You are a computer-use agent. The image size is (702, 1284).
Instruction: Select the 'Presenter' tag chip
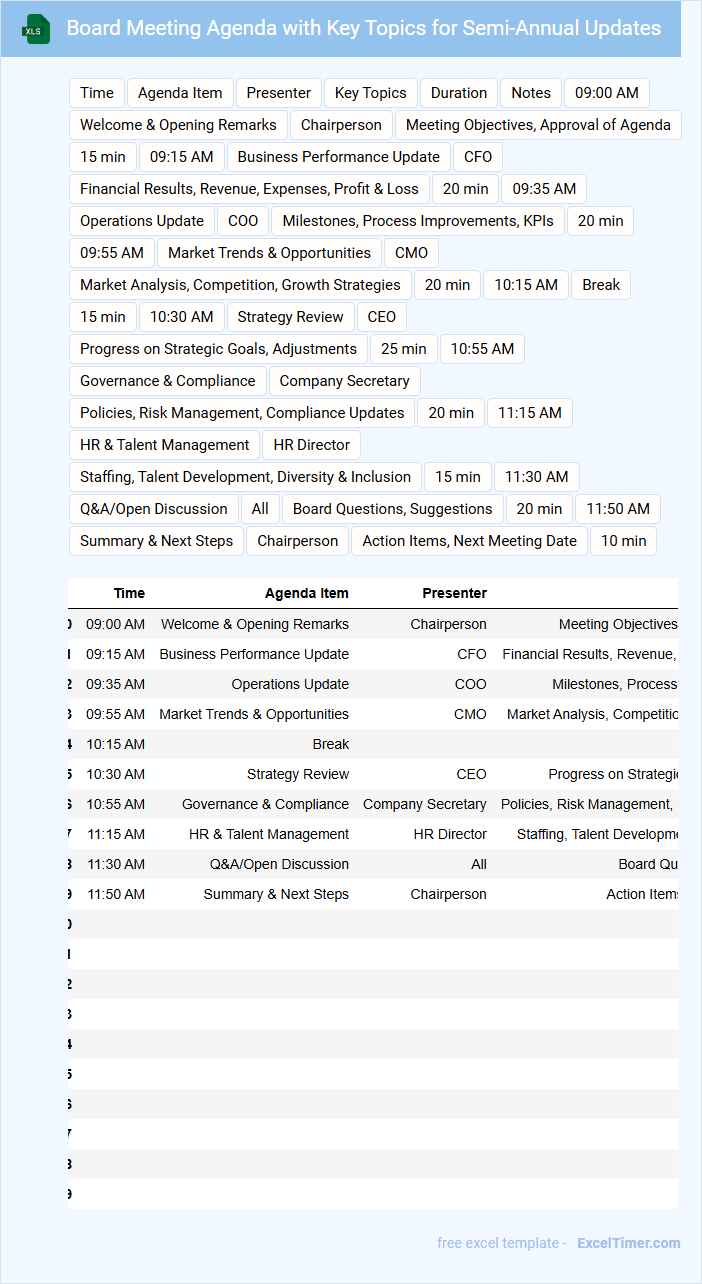click(279, 93)
